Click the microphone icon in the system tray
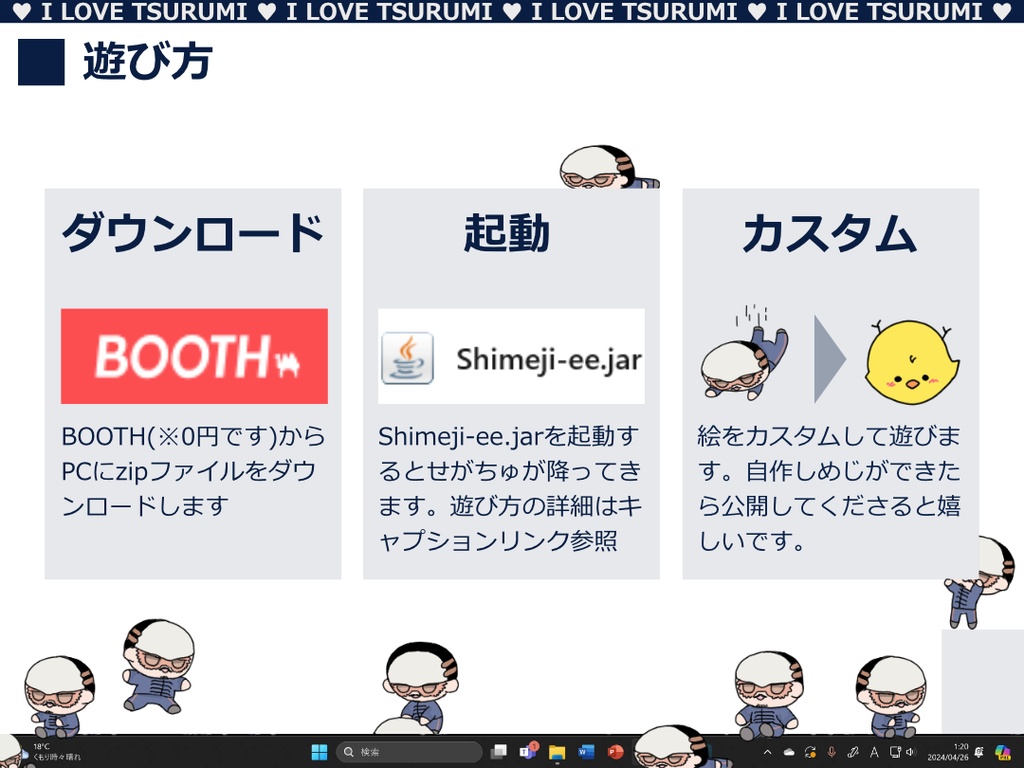The image size is (1024, 768). point(830,751)
